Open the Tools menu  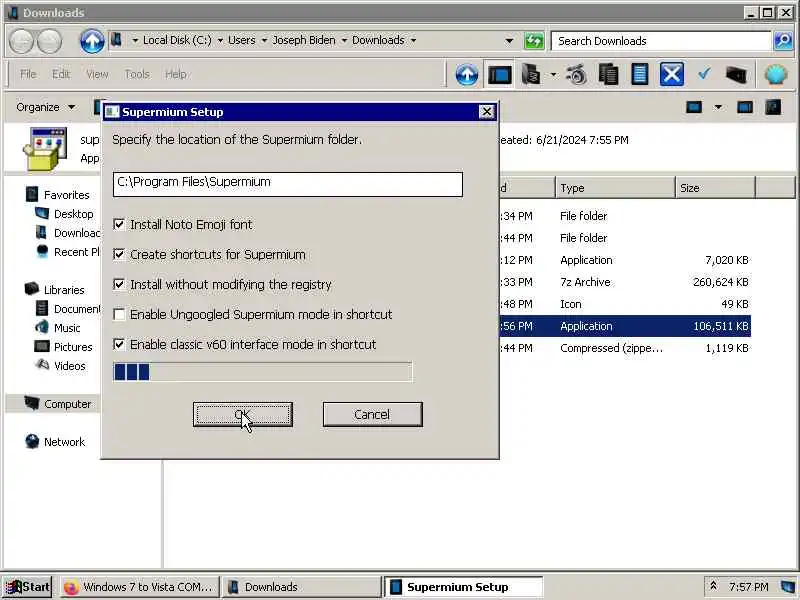137,74
